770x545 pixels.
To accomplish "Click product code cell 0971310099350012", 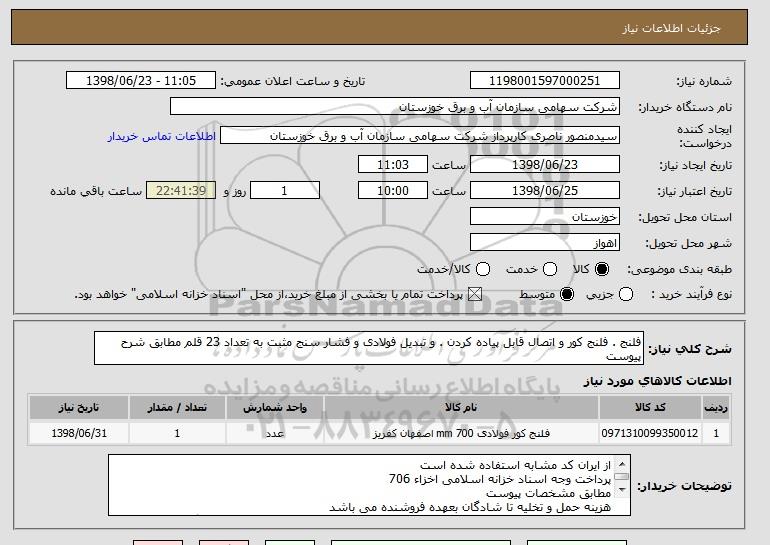I will point(650,433).
